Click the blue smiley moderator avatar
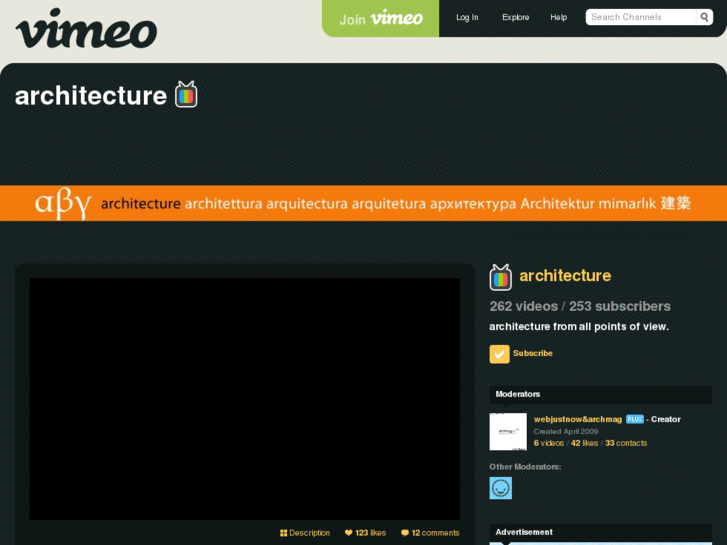This screenshot has height=545, width=727. pos(501,488)
